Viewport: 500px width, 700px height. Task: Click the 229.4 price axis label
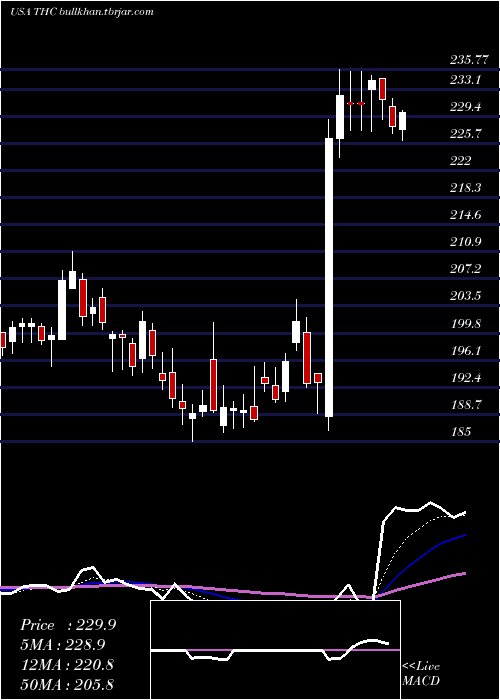[467, 107]
